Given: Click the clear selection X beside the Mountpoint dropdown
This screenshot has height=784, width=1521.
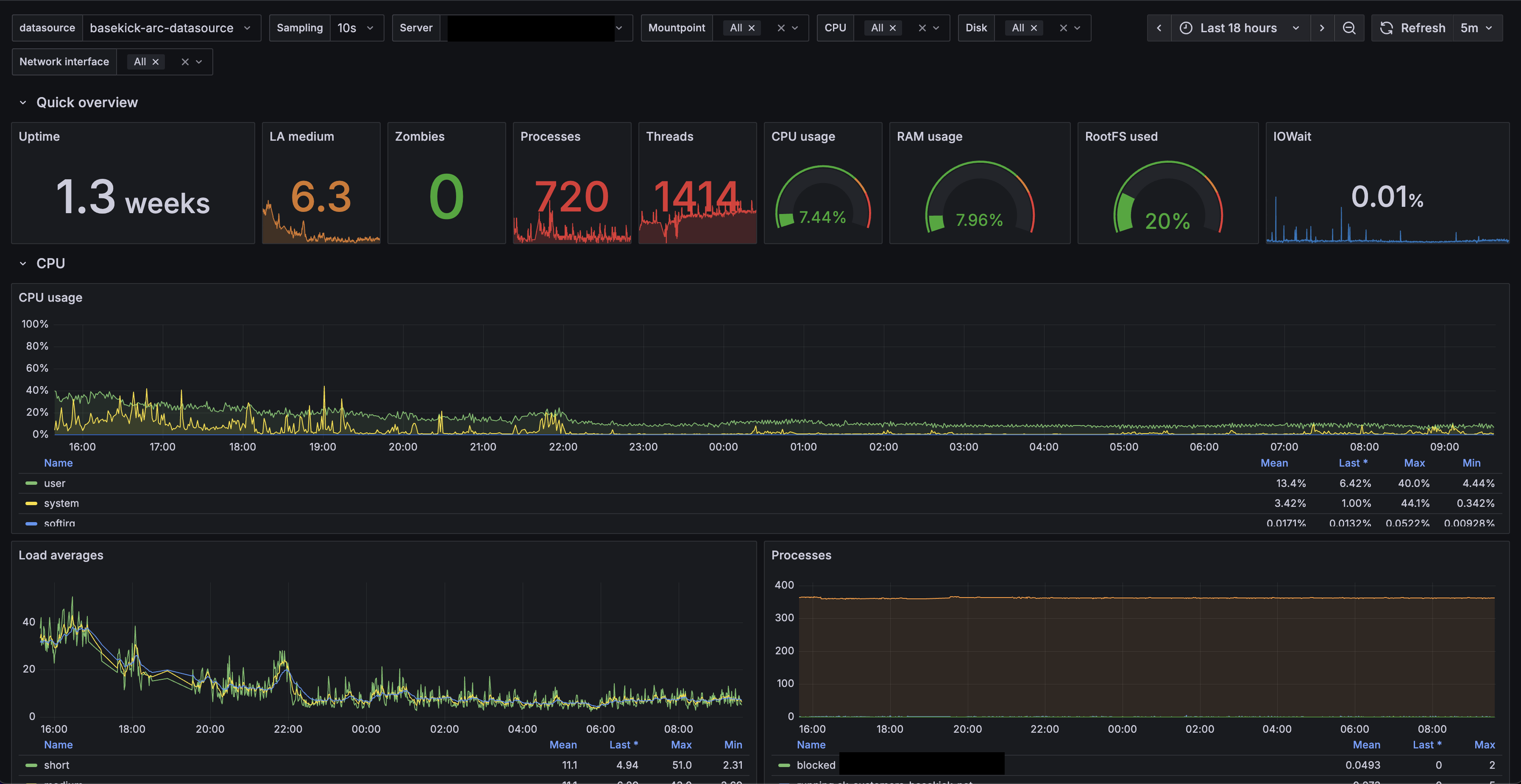Looking at the screenshot, I should pyautogui.click(x=780, y=27).
